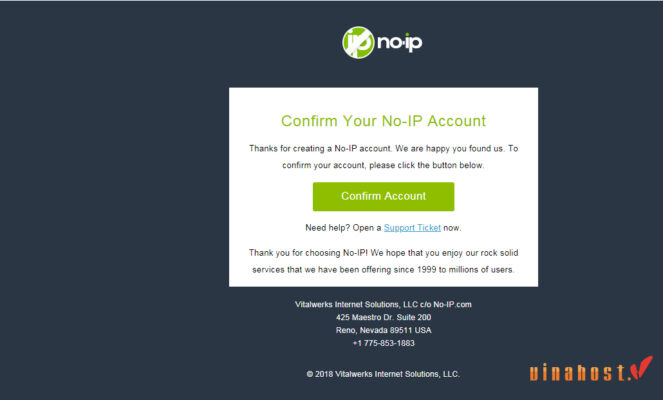The image size is (663, 400).
Task: Click the Thanks for creating a No-IP account text
Action: (321, 148)
